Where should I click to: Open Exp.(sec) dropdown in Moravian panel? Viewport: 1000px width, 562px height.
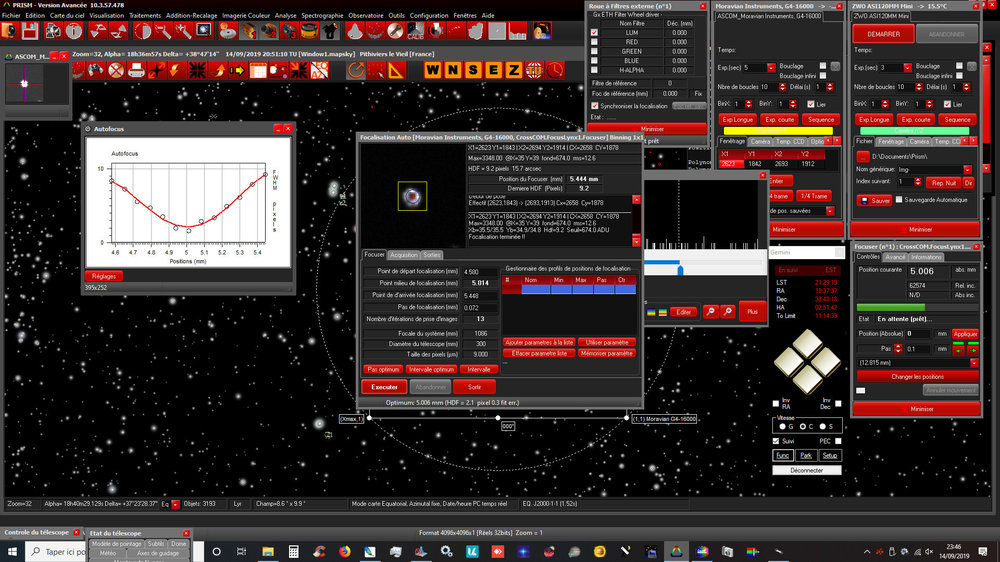[771, 68]
